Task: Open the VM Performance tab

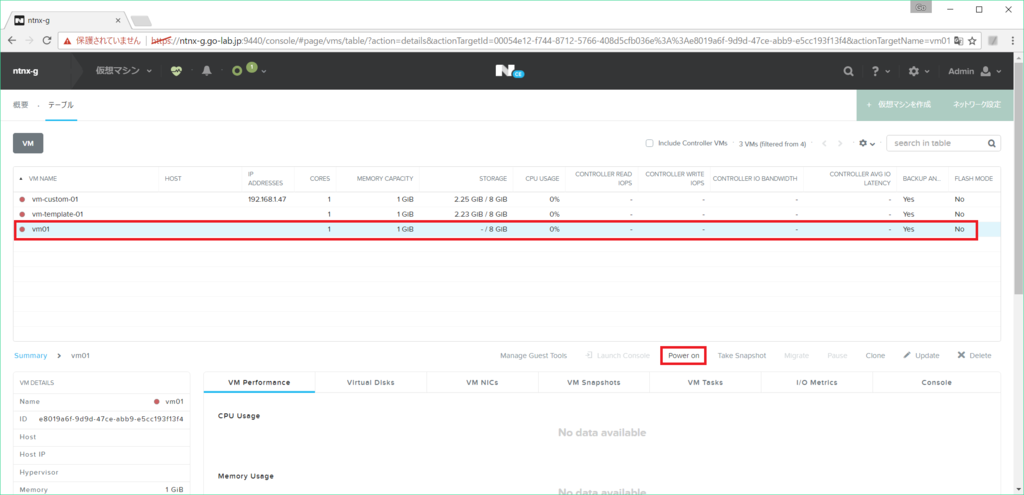Action: 259,382
